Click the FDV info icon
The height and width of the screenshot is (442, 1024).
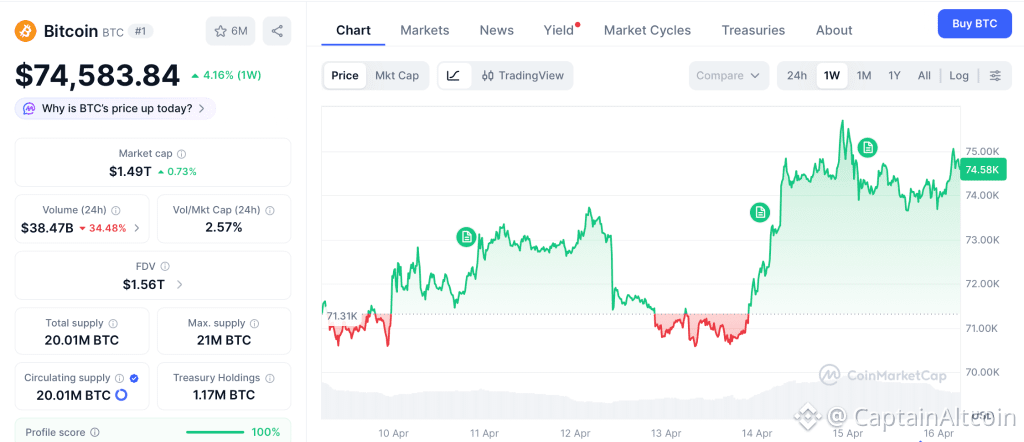[x=165, y=267]
